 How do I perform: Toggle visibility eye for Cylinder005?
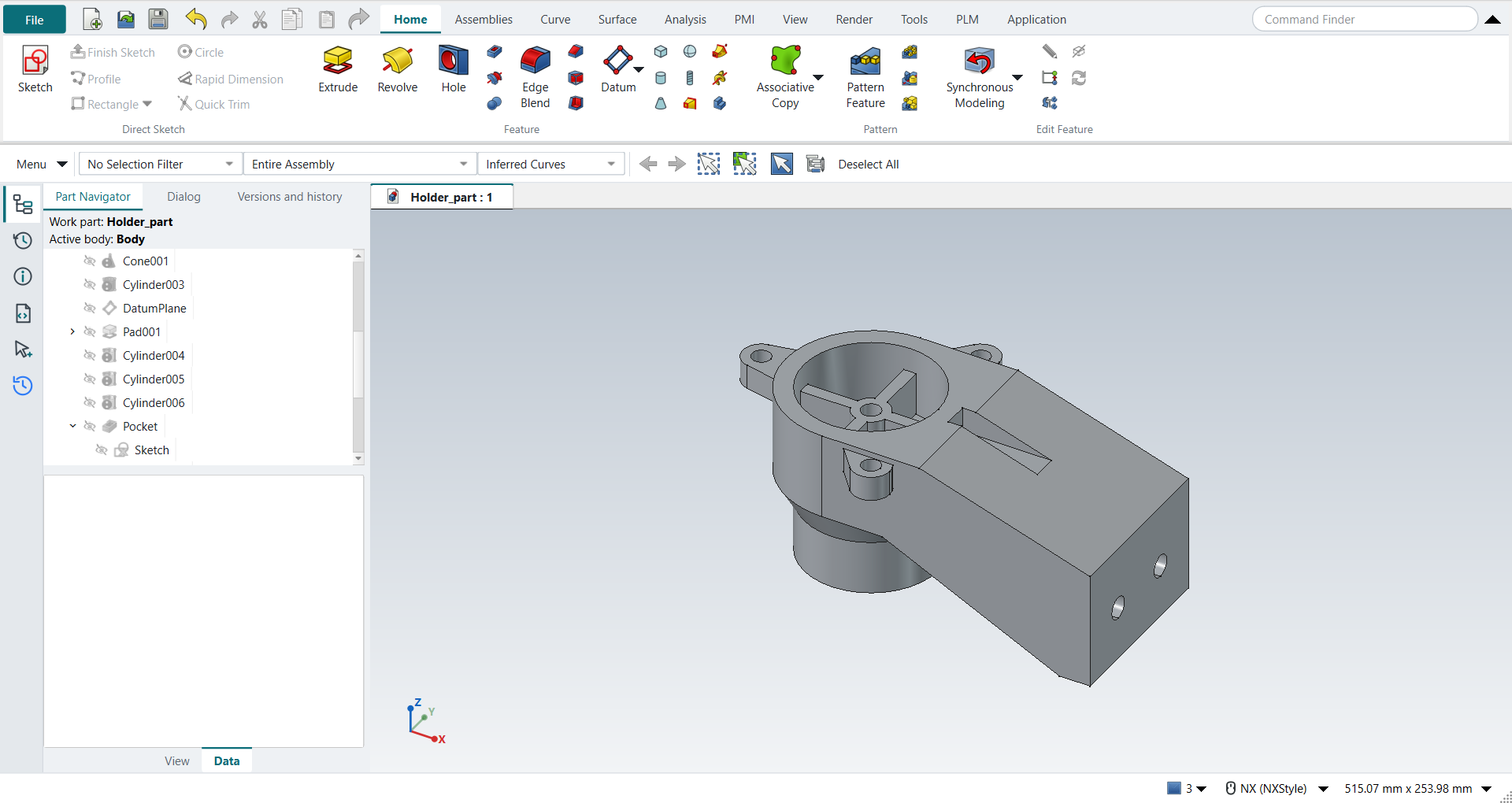(90, 379)
